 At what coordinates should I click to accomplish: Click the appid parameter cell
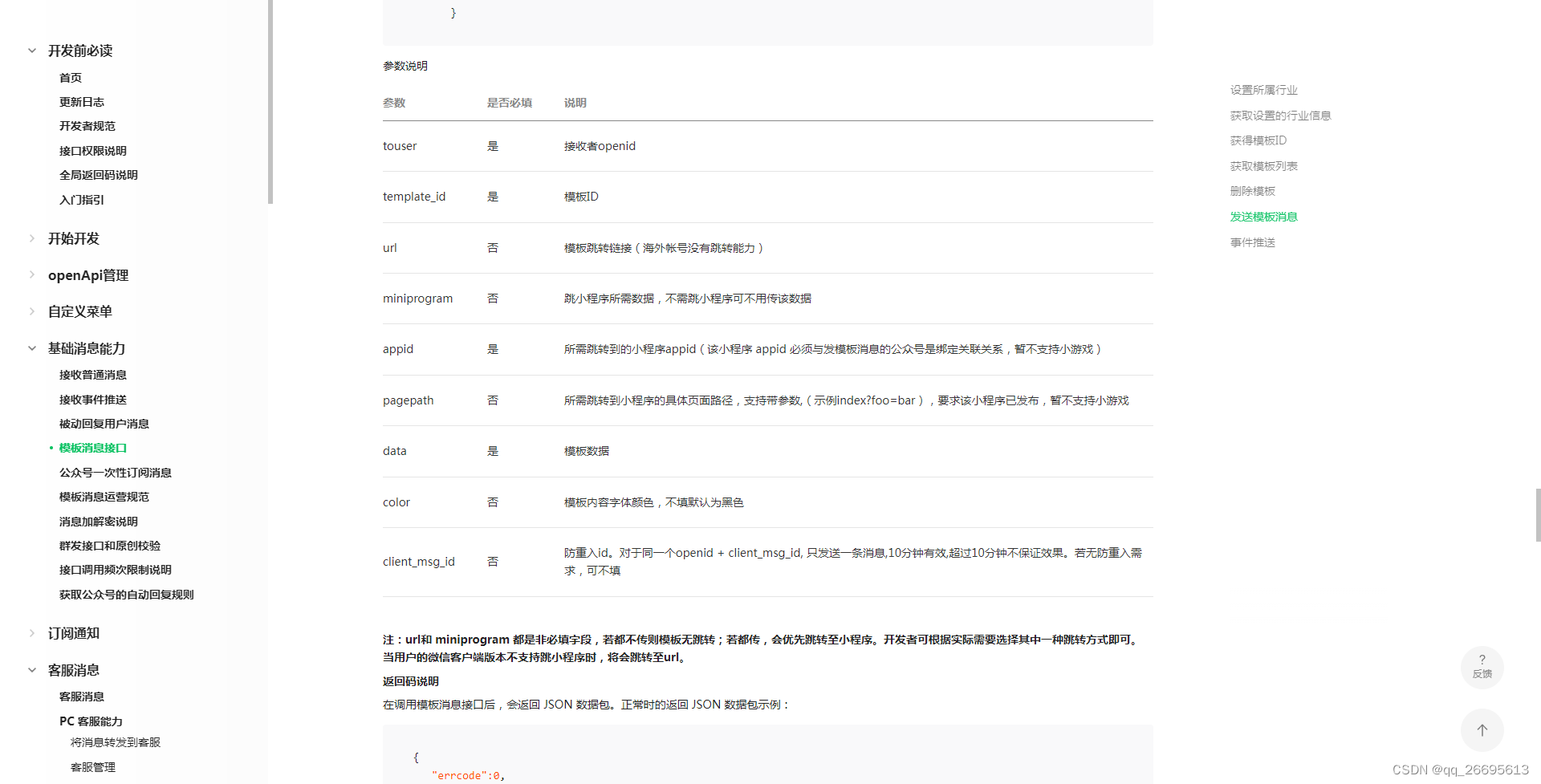coord(398,349)
